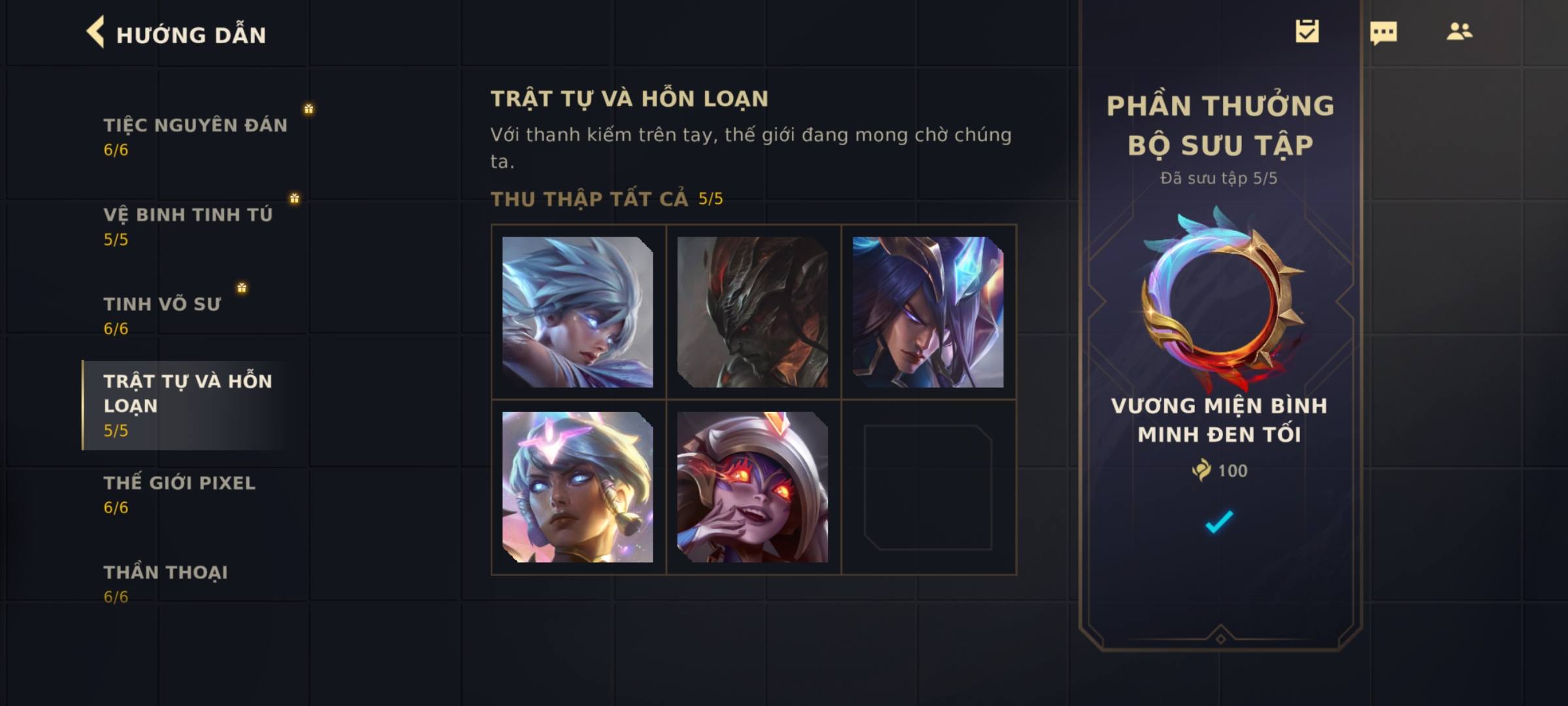View the silver-haired Riven skin thumbnail

pyautogui.click(x=578, y=312)
